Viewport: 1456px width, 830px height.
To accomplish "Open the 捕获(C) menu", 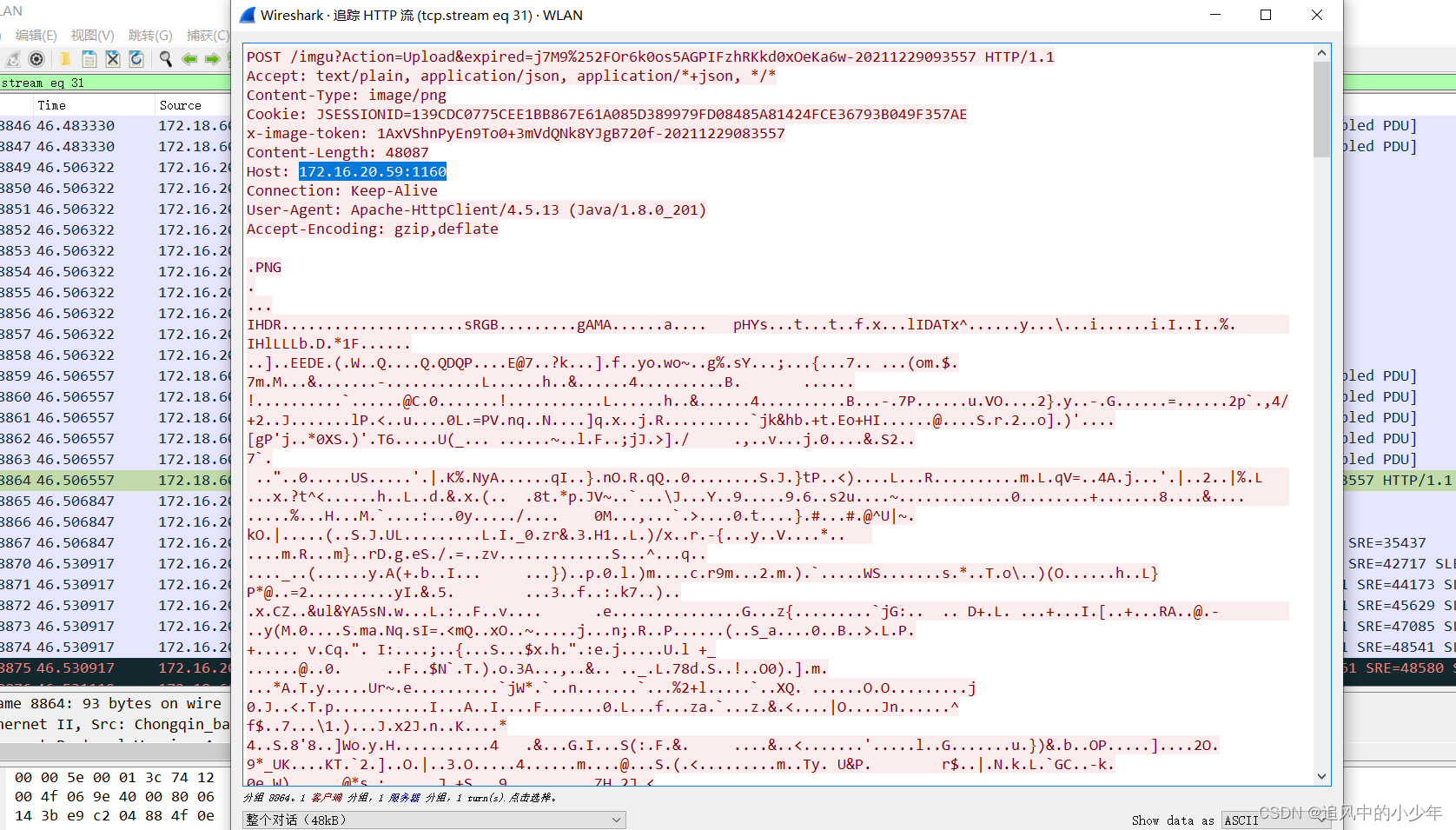I will 208,36.
